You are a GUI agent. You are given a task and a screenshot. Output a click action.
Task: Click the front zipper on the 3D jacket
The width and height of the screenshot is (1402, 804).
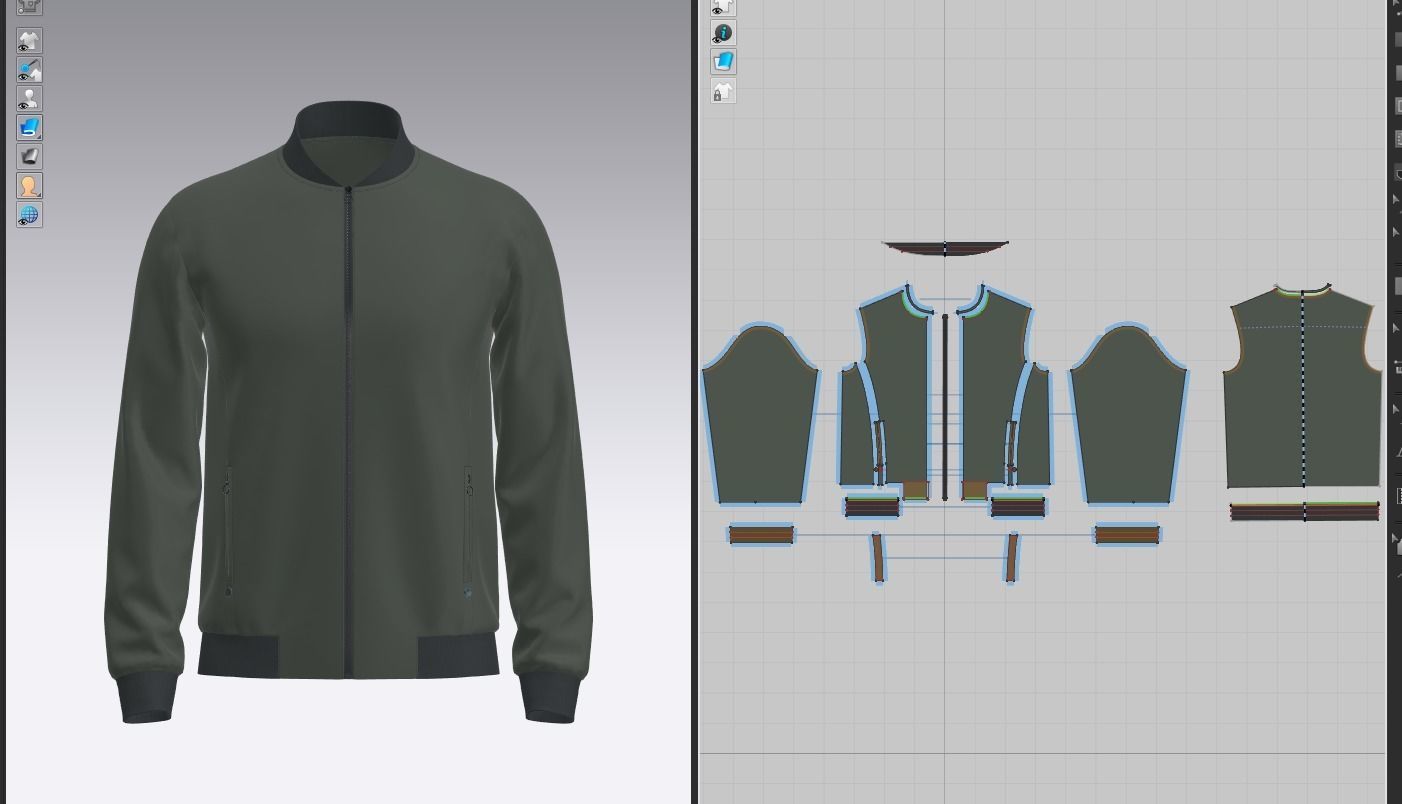point(348,430)
